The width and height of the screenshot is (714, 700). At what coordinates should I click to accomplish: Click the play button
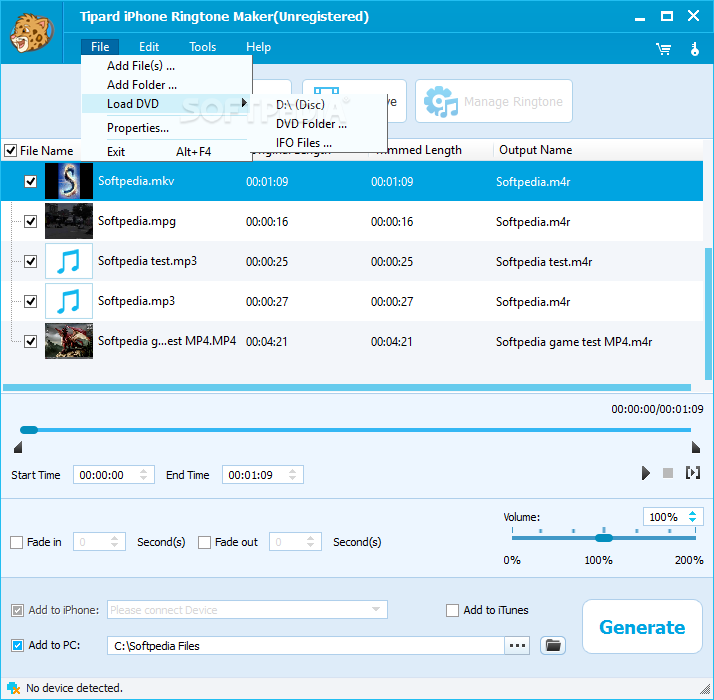tap(646, 473)
